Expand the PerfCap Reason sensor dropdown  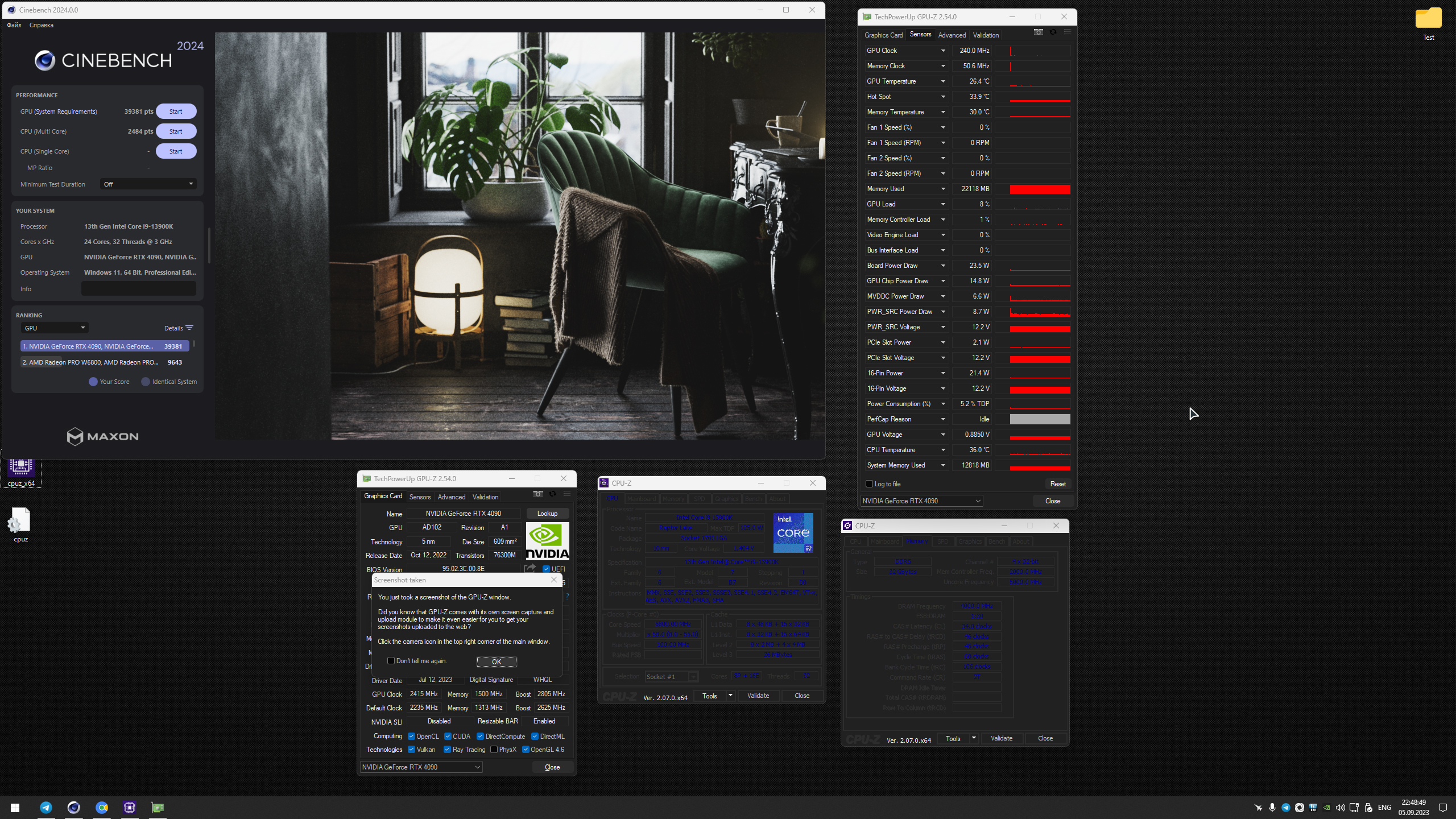coord(942,419)
